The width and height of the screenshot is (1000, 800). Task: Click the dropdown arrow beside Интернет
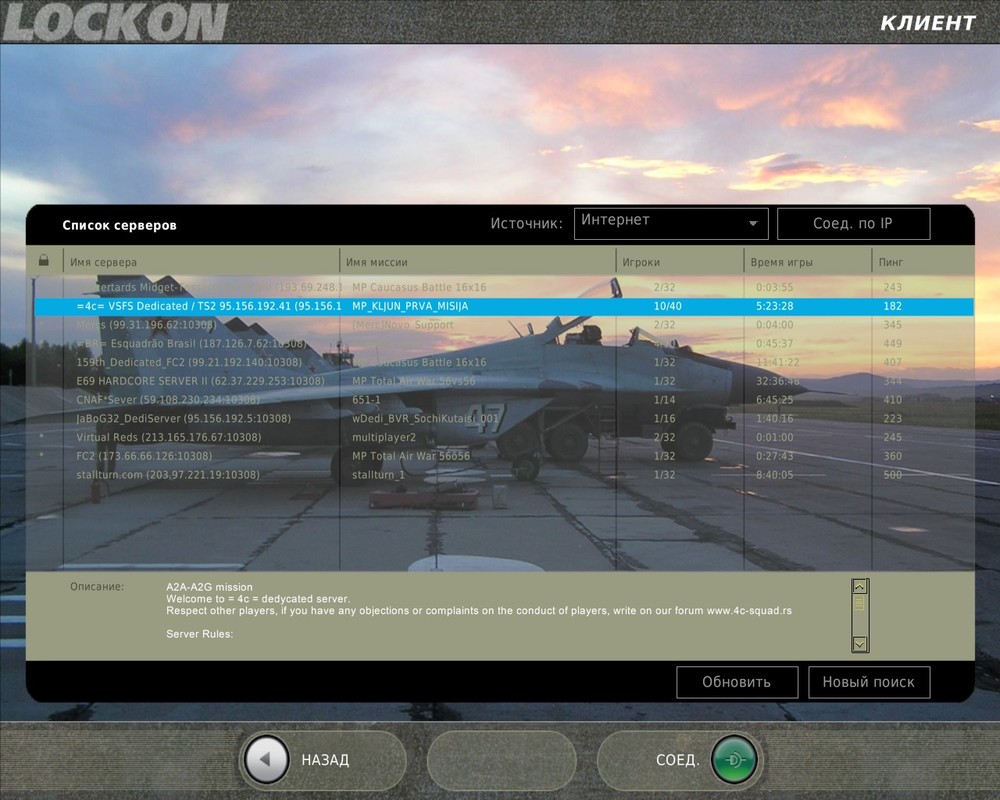(753, 223)
